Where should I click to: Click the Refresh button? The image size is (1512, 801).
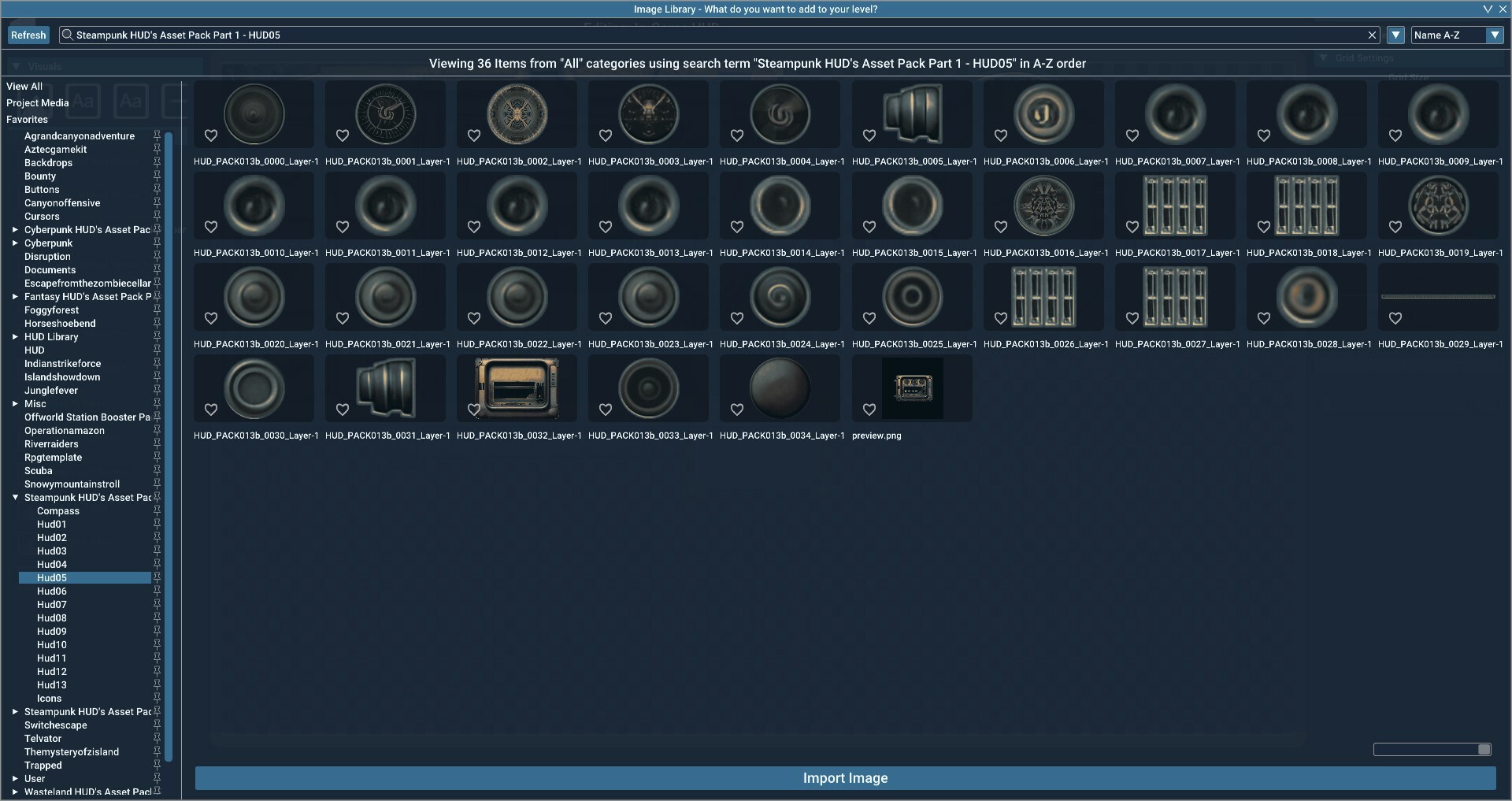click(28, 35)
